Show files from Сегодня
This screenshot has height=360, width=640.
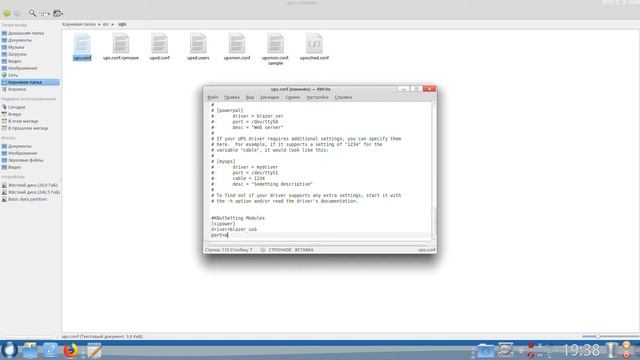pos(16,107)
